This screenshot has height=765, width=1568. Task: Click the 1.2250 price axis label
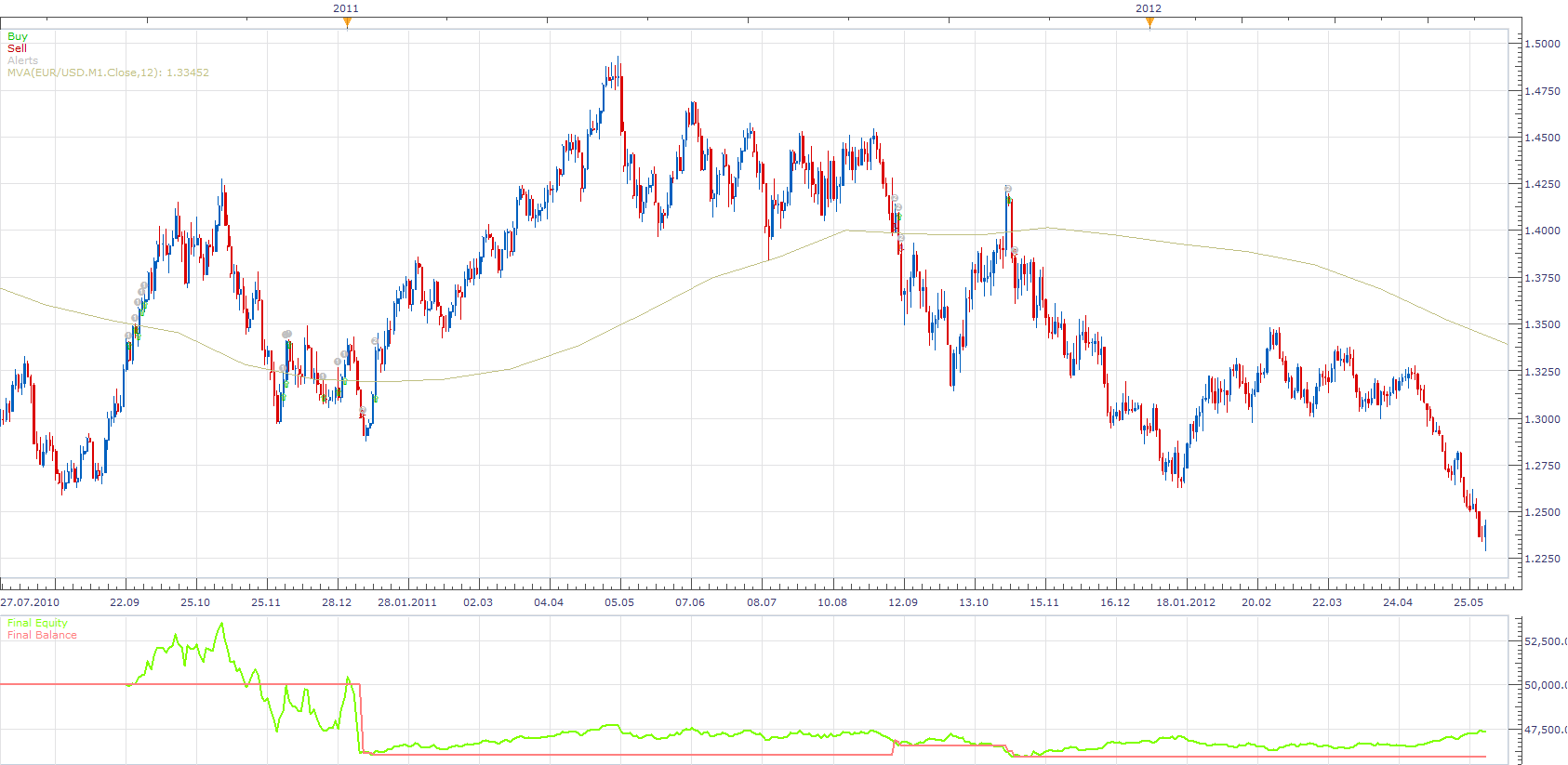click(x=1542, y=559)
